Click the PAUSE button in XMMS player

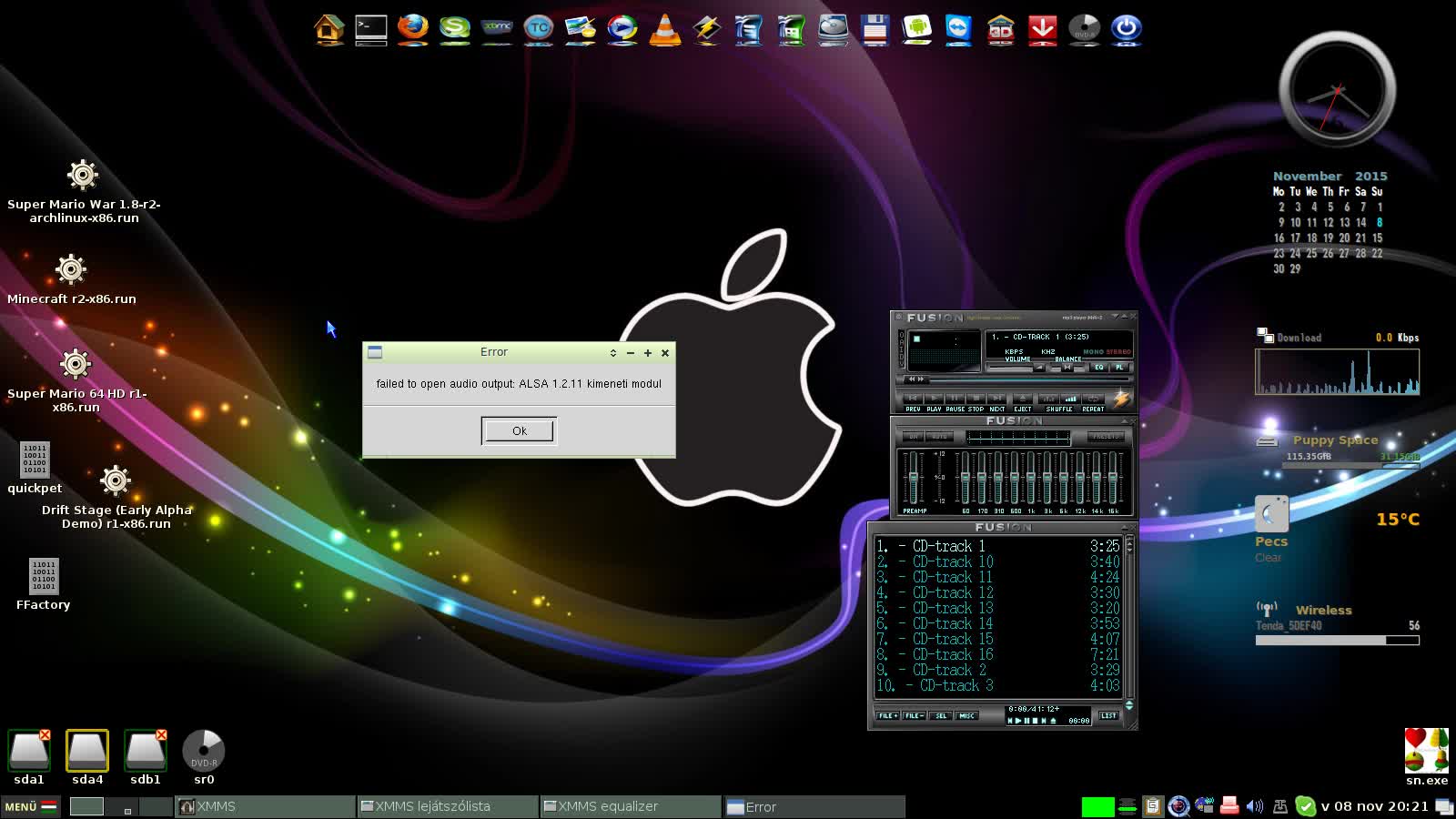coord(955,398)
